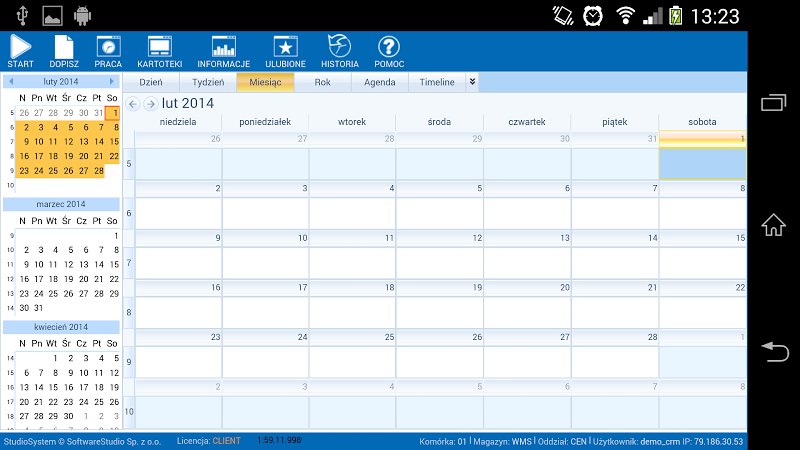The image size is (800, 450).
Task: Switch to Dzień view tab
Action: [x=151, y=82]
